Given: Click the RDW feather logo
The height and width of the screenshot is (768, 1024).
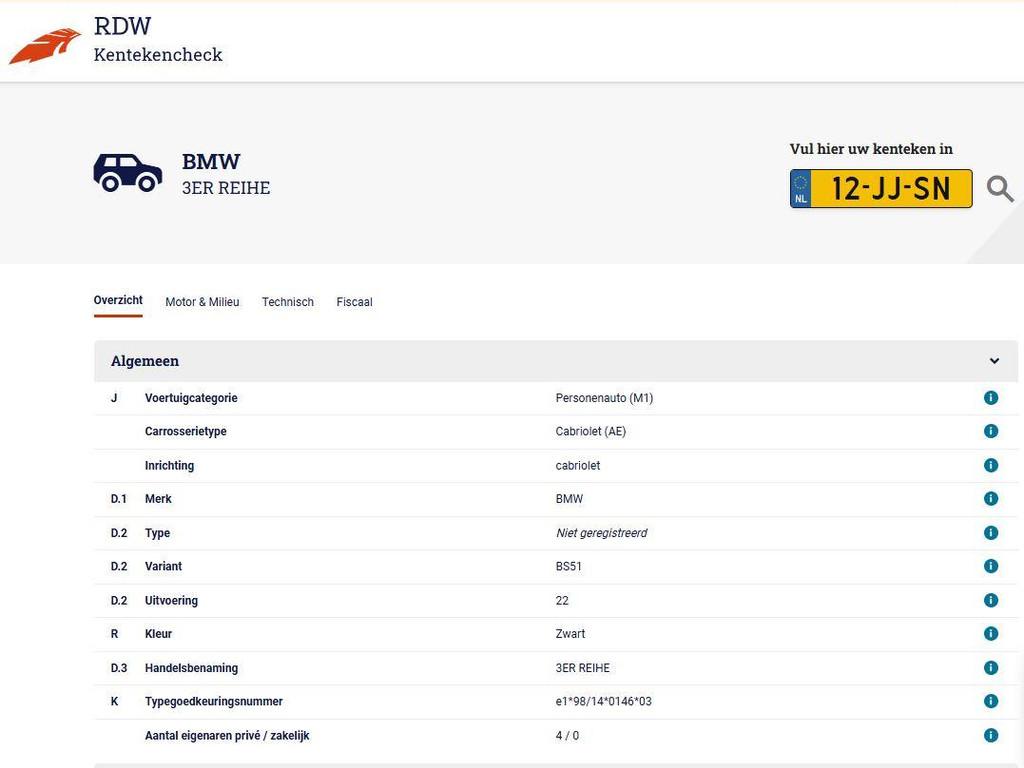Looking at the screenshot, I should pyautogui.click(x=44, y=46).
